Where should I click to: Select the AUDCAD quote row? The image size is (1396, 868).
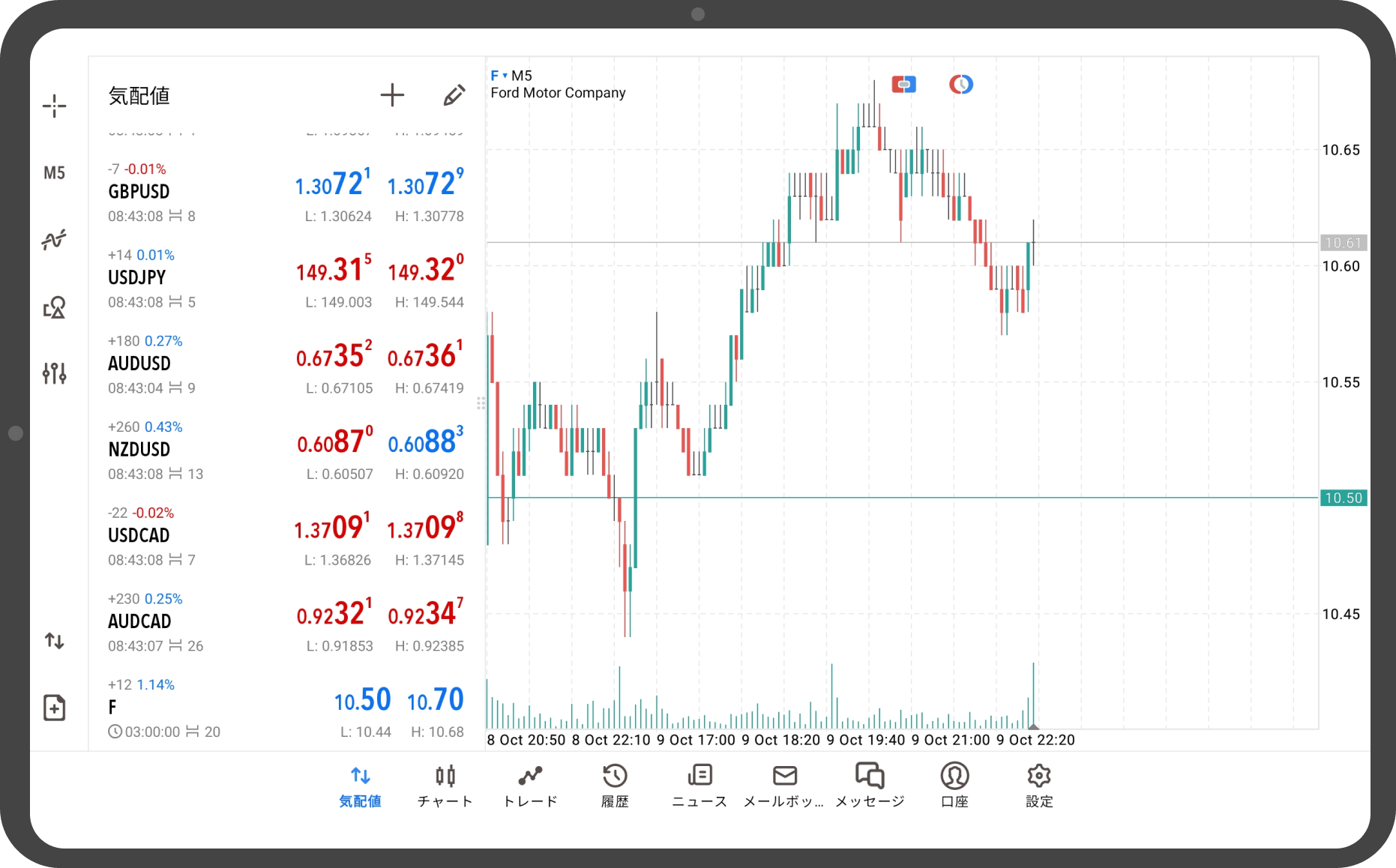286,622
